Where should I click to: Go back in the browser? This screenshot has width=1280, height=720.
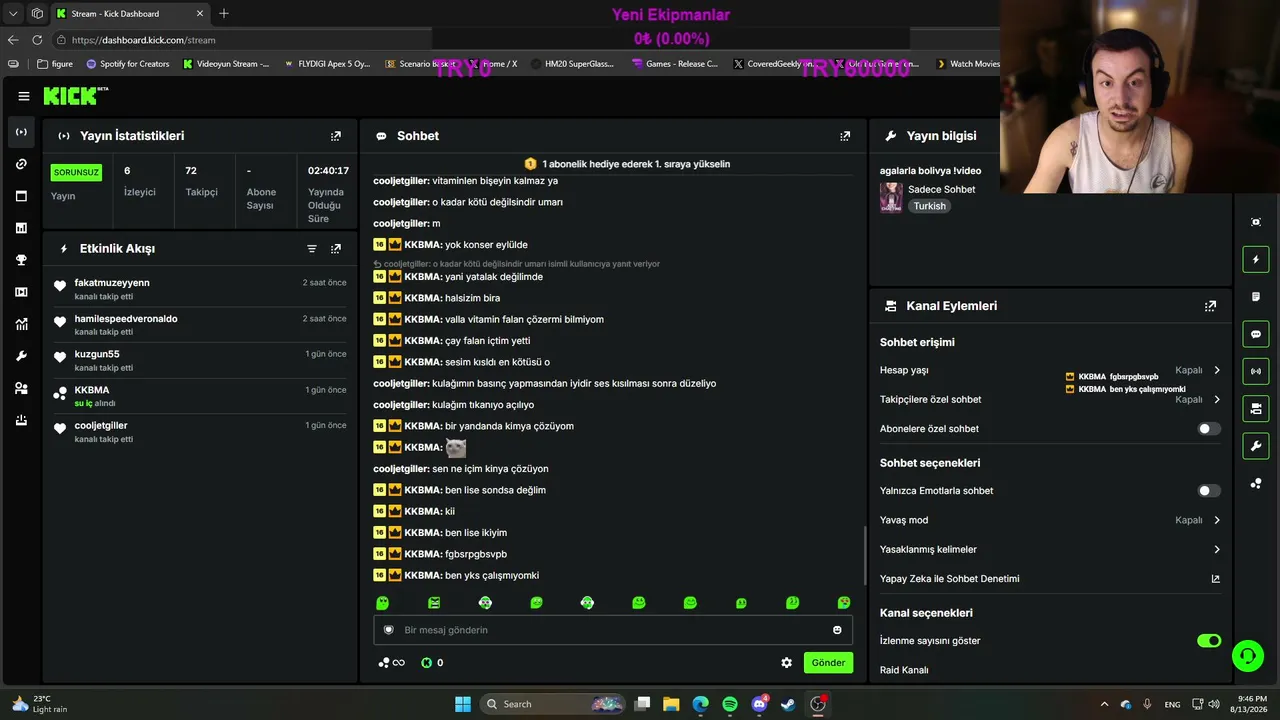13,40
